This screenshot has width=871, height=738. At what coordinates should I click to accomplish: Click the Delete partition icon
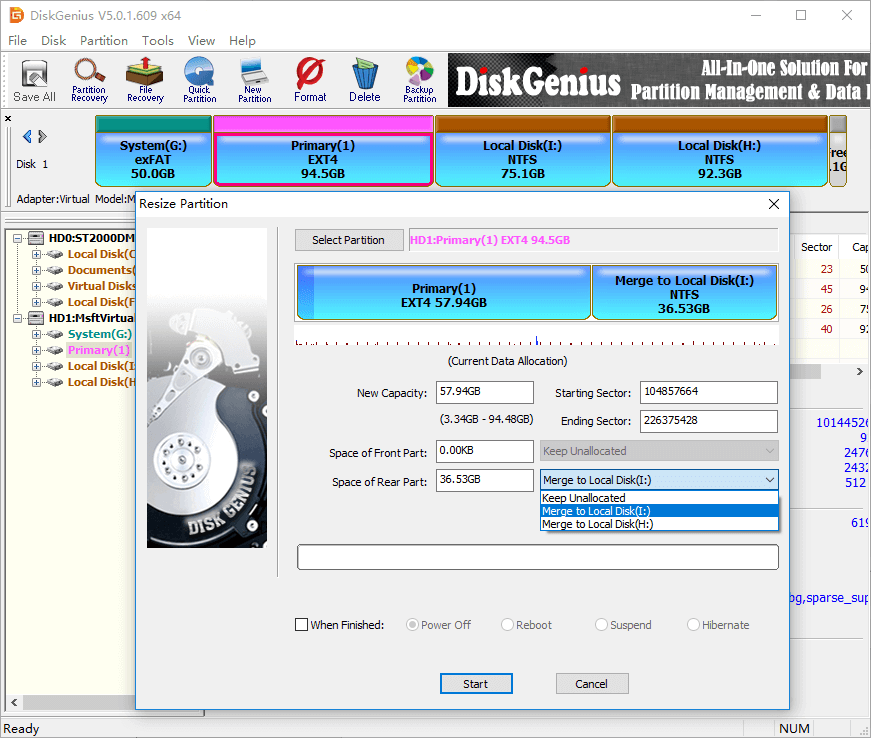365,80
